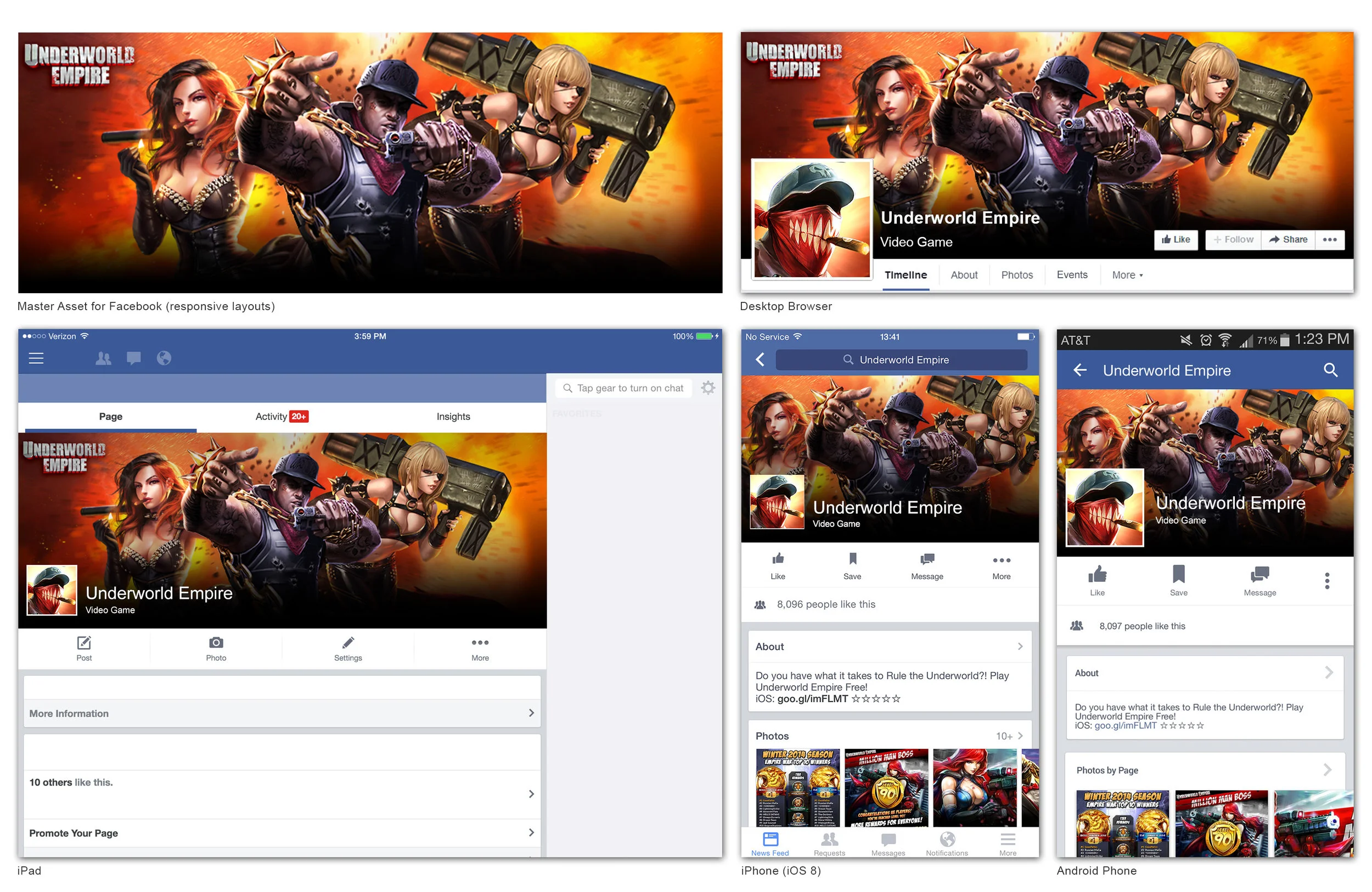Switch to Page tab on iPad

(x=111, y=416)
